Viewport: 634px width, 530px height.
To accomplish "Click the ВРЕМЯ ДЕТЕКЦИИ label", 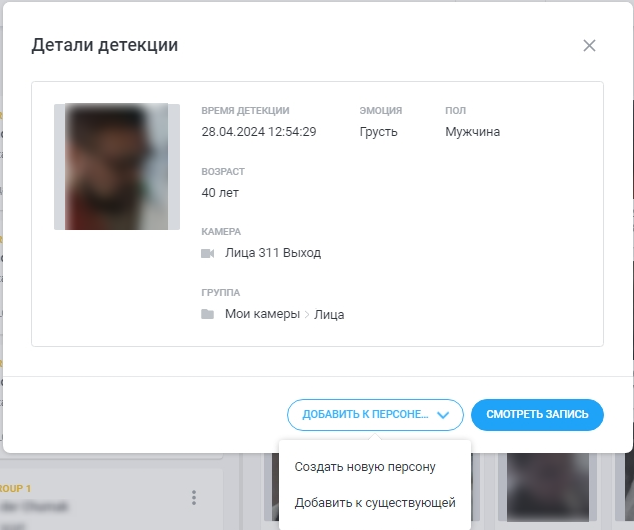I will click(x=245, y=111).
